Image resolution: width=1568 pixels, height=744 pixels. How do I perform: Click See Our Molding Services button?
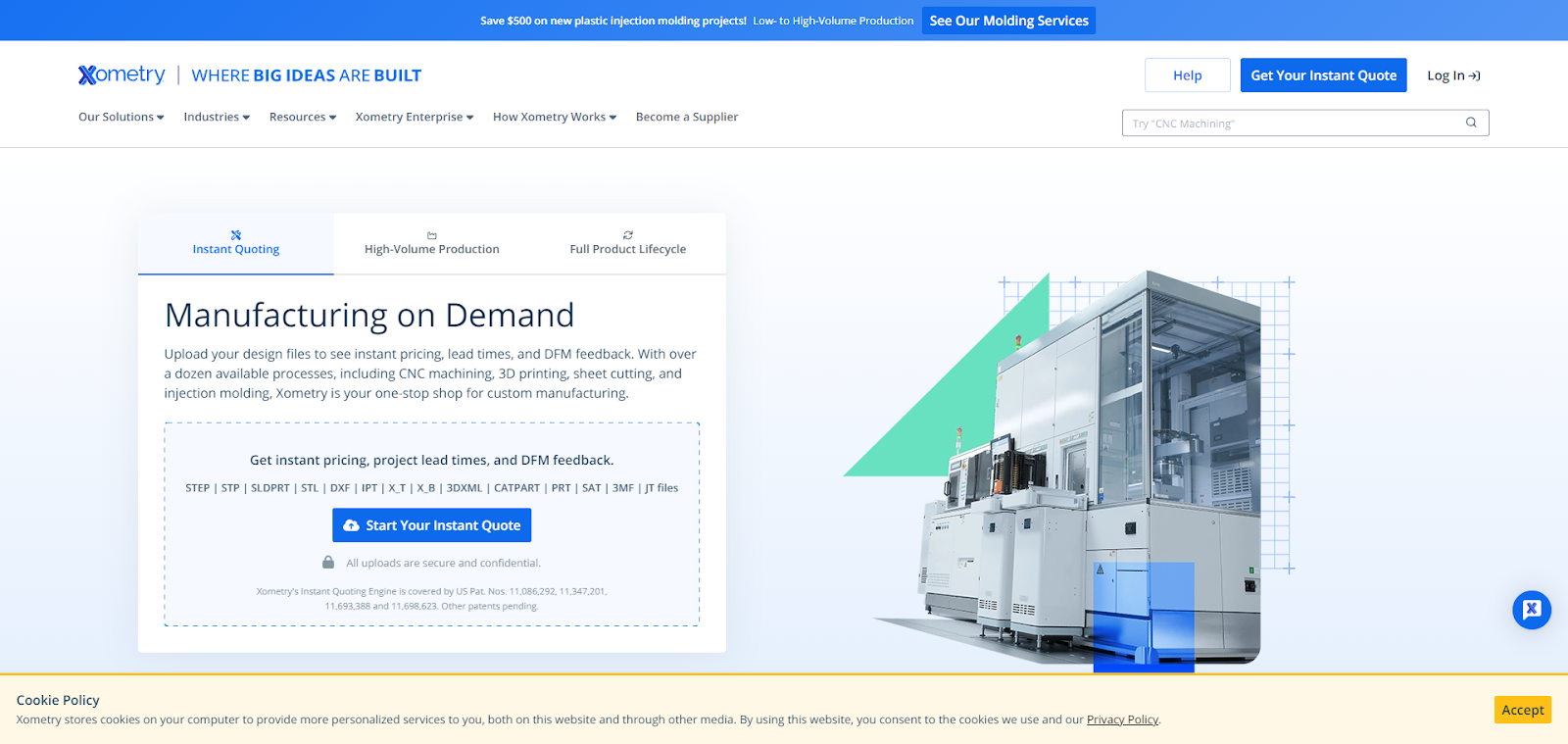(x=1009, y=21)
